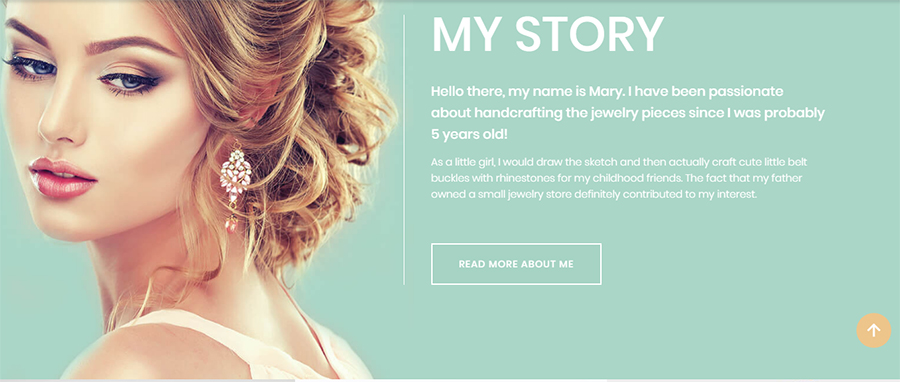Viewport: 900px width, 382px height.
Task: Click the paragraph starting "As a little girl"
Action: [x=619, y=178]
